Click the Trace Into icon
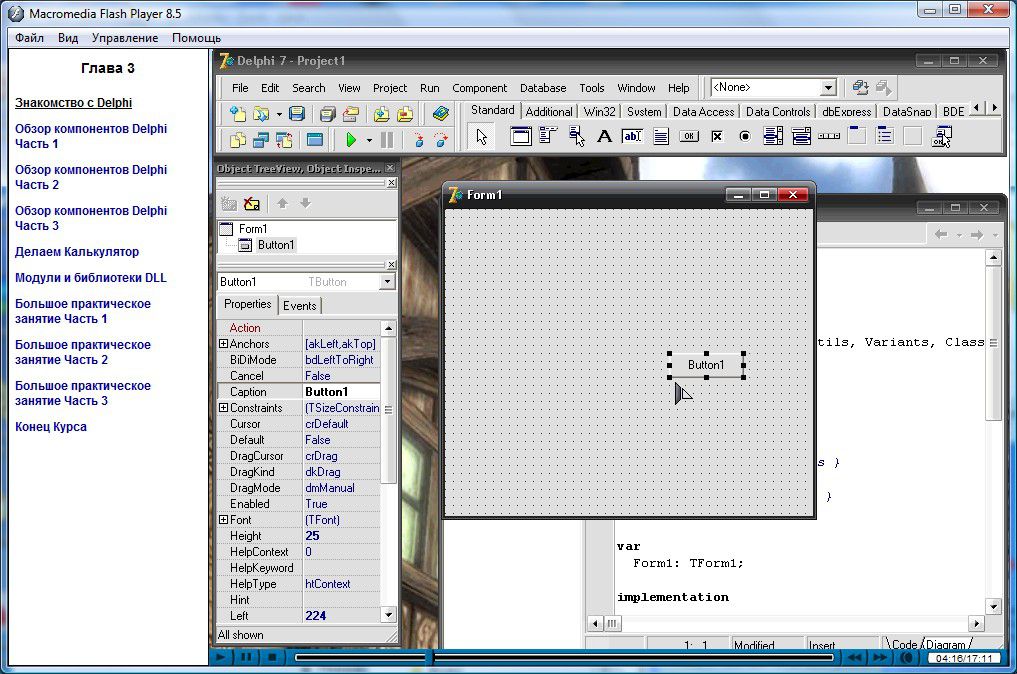Screen dimensions: 1017x674 click(418, 139)
